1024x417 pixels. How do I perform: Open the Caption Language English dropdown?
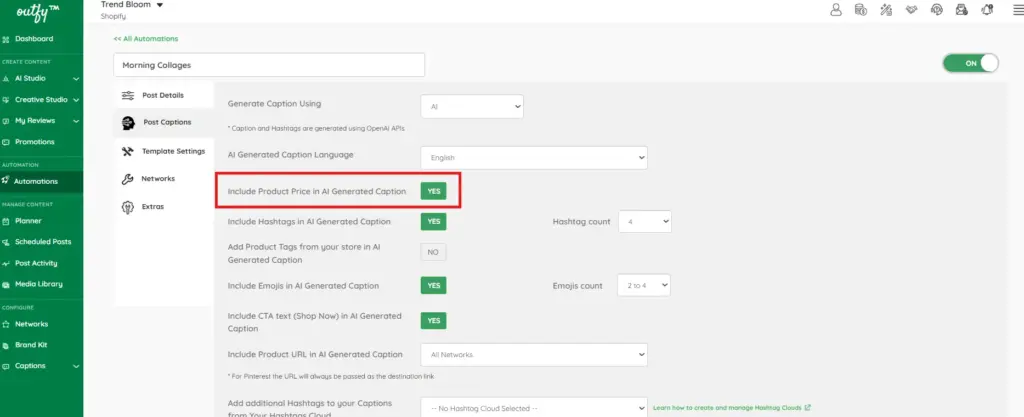(x=534, y=158)
